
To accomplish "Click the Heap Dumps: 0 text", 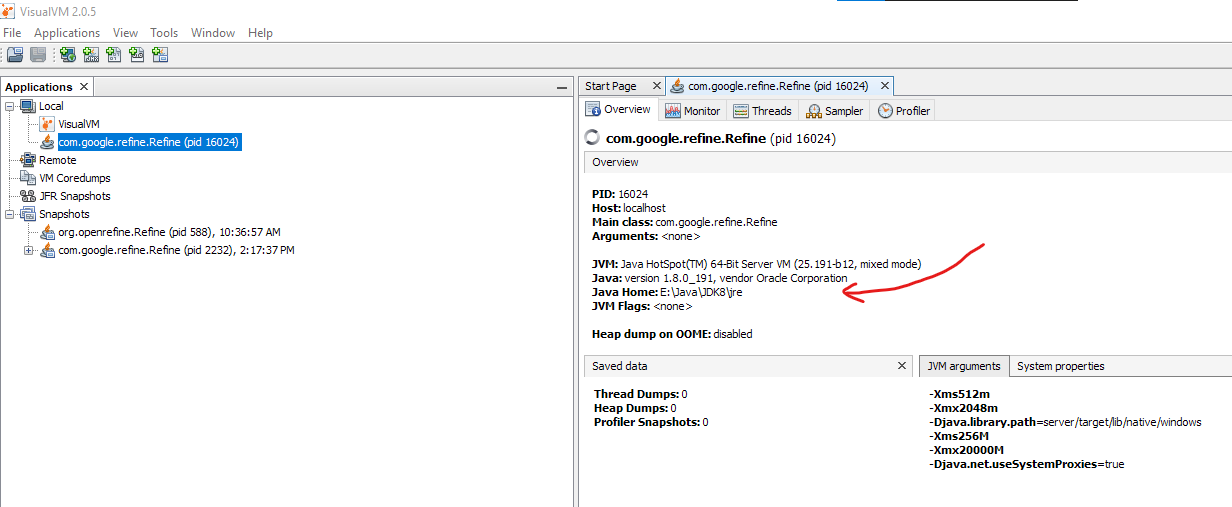I will [635, 408].
